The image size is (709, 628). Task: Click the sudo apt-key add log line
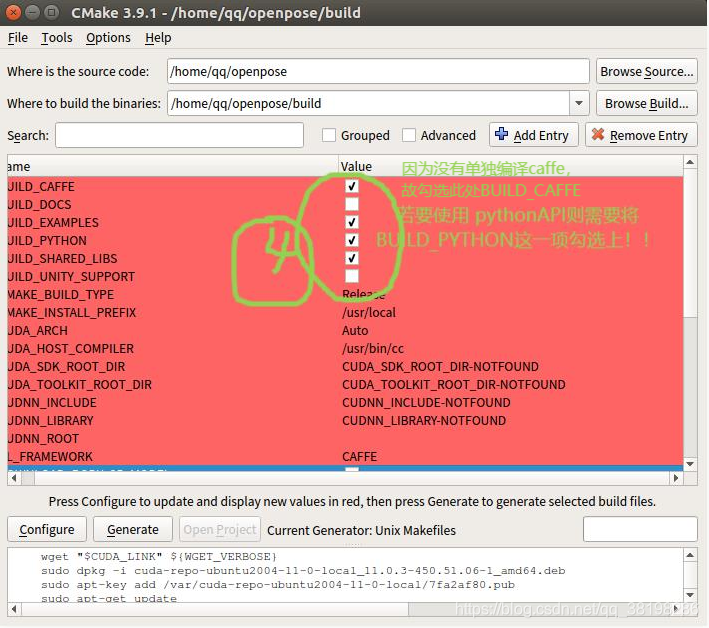coord(278,585)
